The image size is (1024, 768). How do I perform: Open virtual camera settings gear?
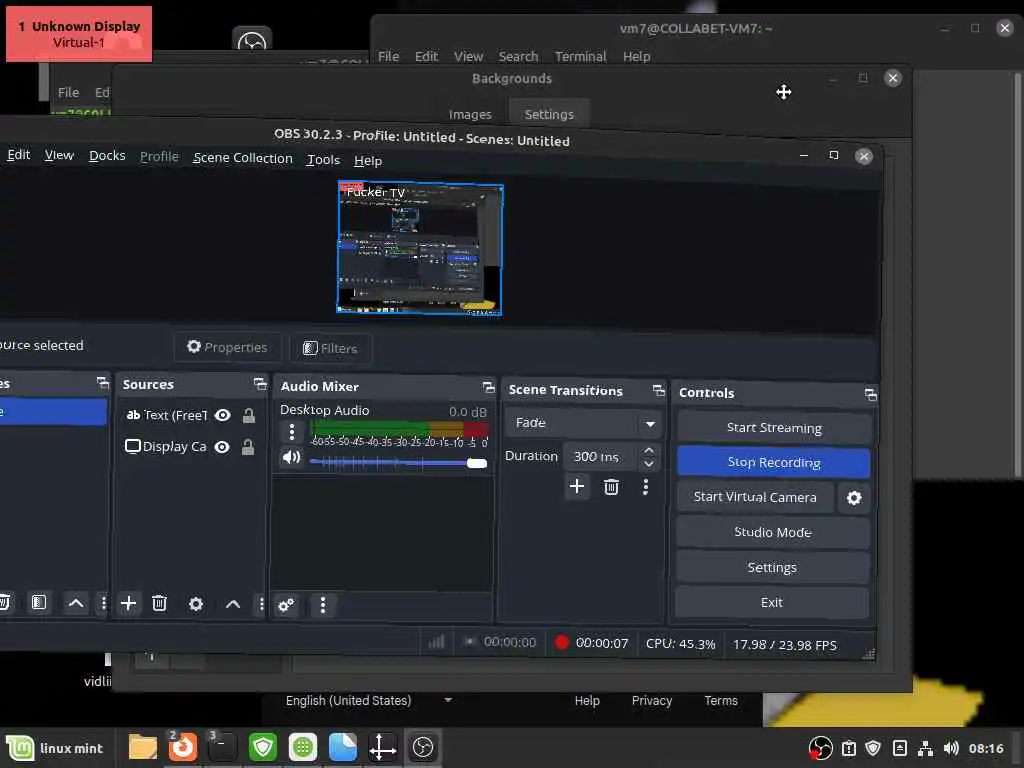(854, 498)
